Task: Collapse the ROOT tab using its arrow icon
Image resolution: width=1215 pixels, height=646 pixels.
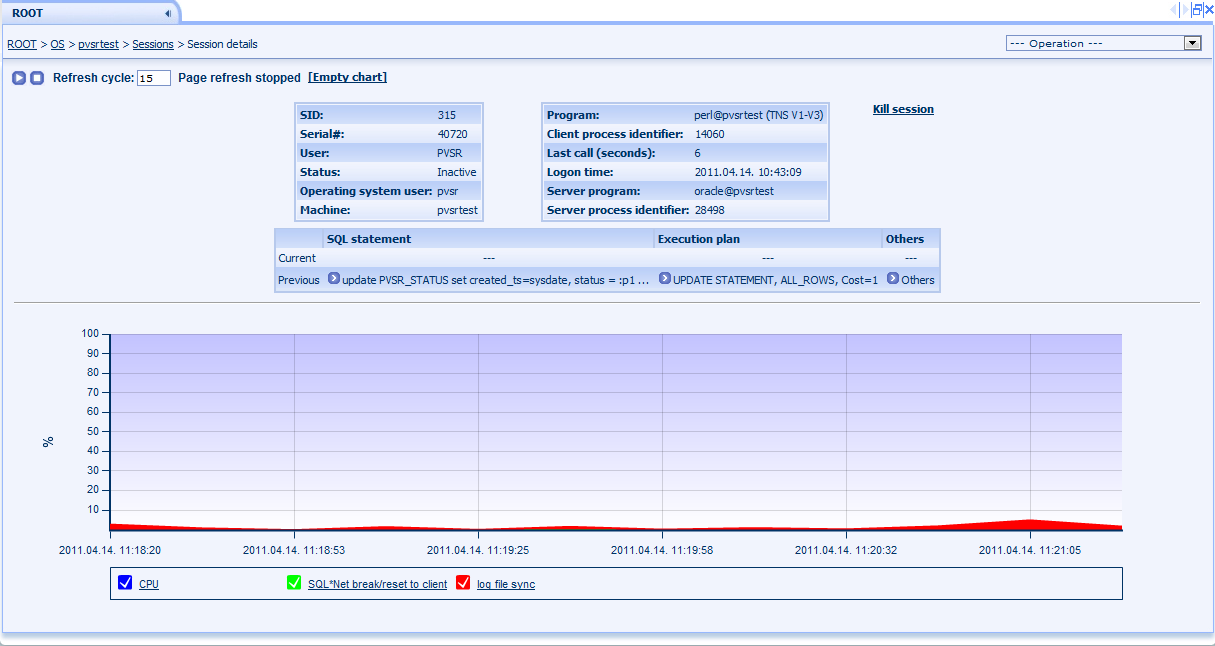Action: click(x=167, y=13)
